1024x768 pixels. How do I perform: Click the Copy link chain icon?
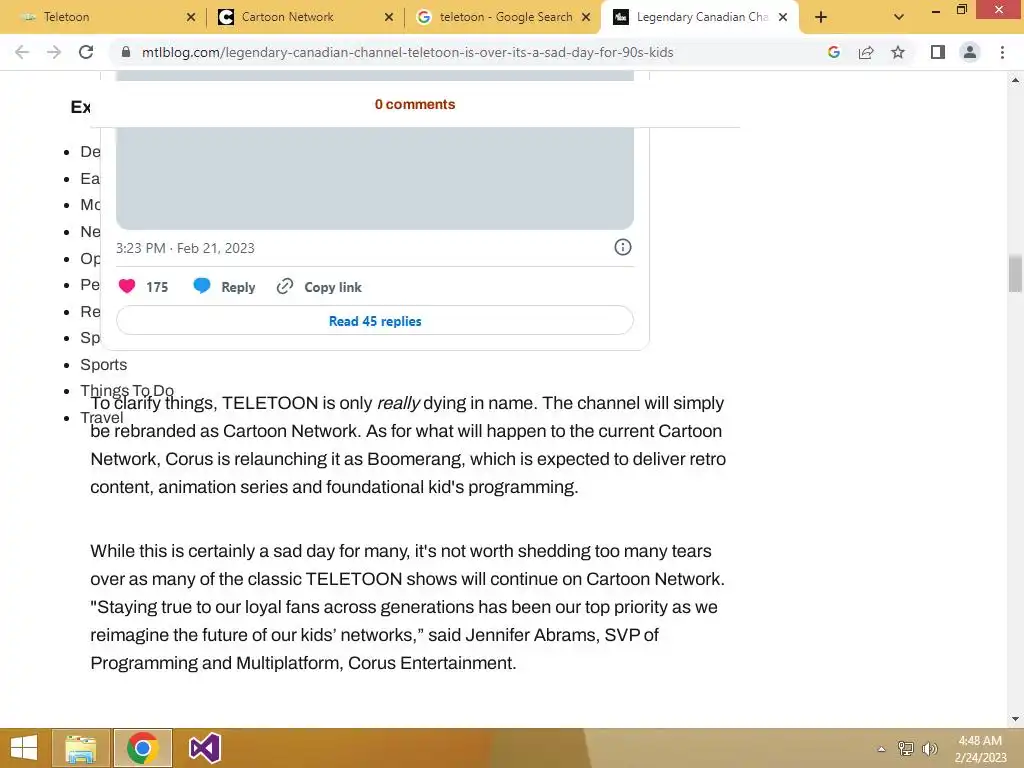tap(285, 286)
